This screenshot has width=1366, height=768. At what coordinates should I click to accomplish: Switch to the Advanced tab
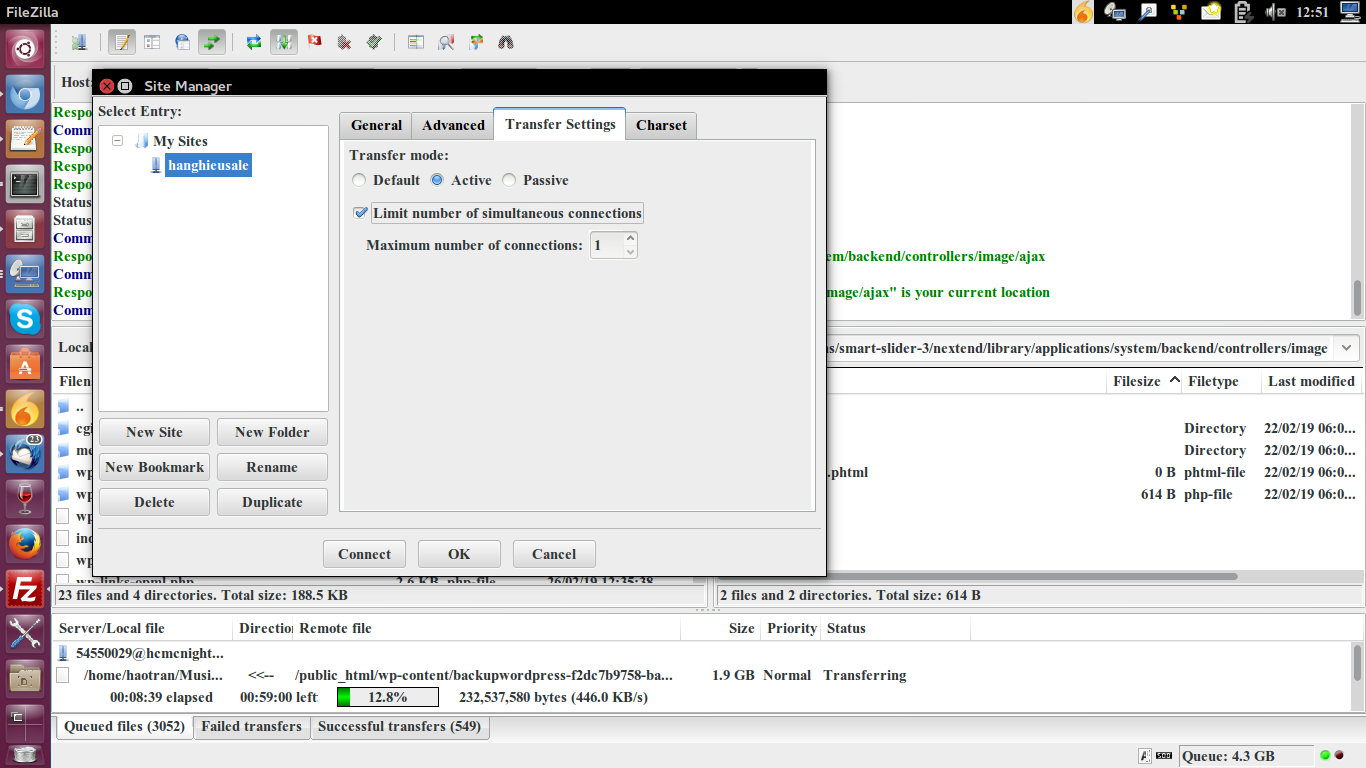coord(453,125)
